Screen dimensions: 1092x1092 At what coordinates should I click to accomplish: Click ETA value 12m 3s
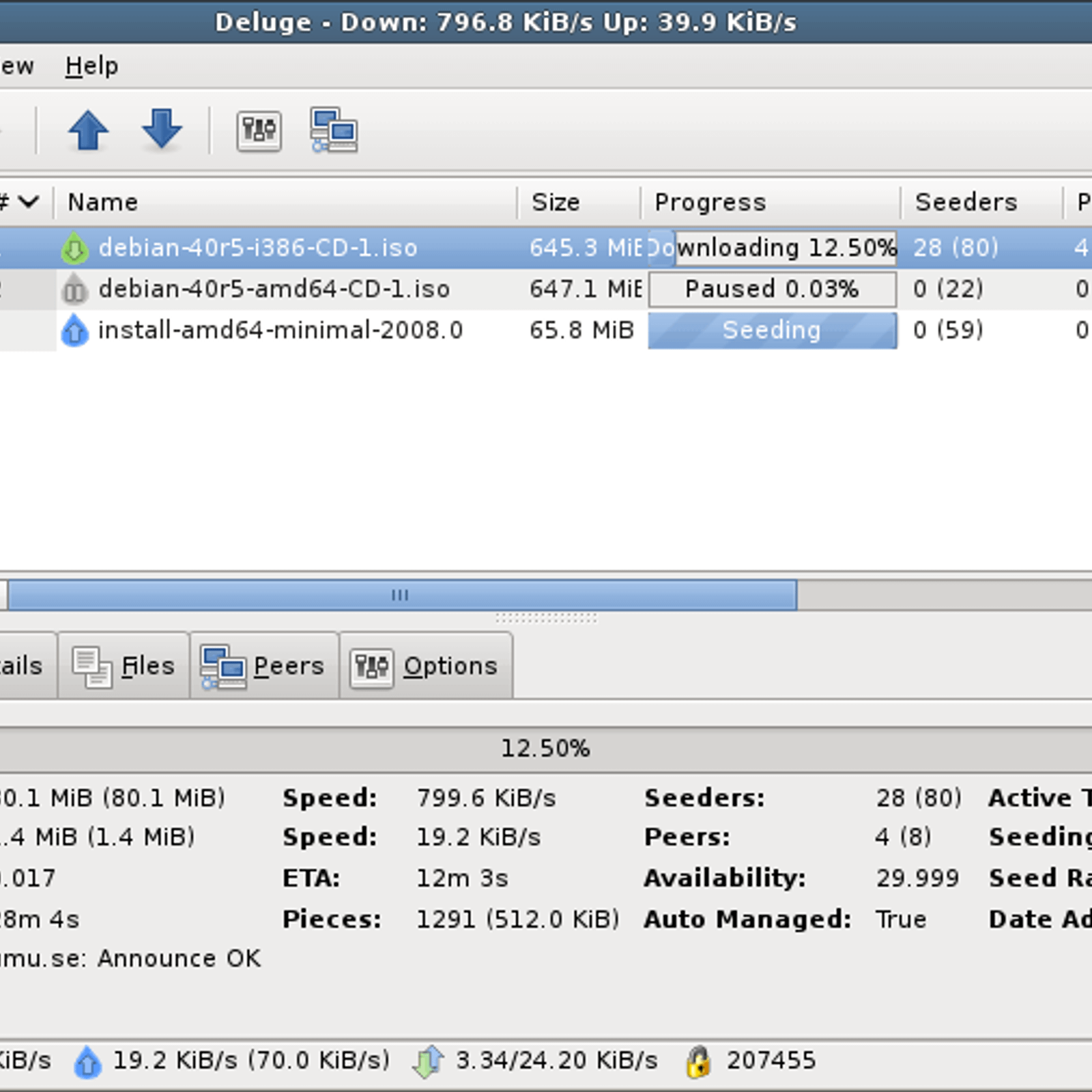(x=463, y=878)
